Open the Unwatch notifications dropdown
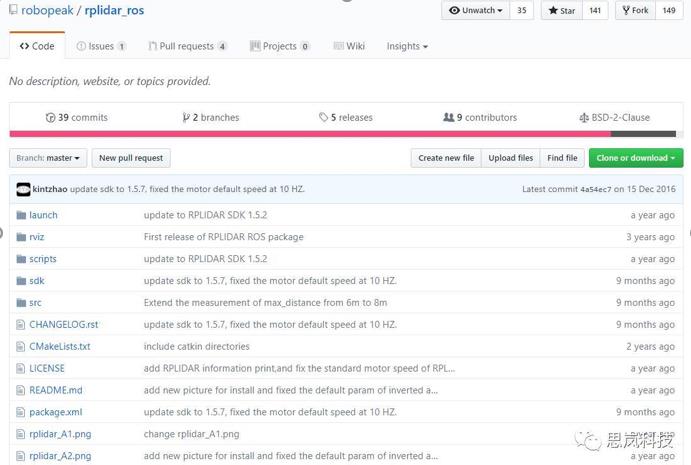Screen dimensions: 691x465 click(476, 10)
